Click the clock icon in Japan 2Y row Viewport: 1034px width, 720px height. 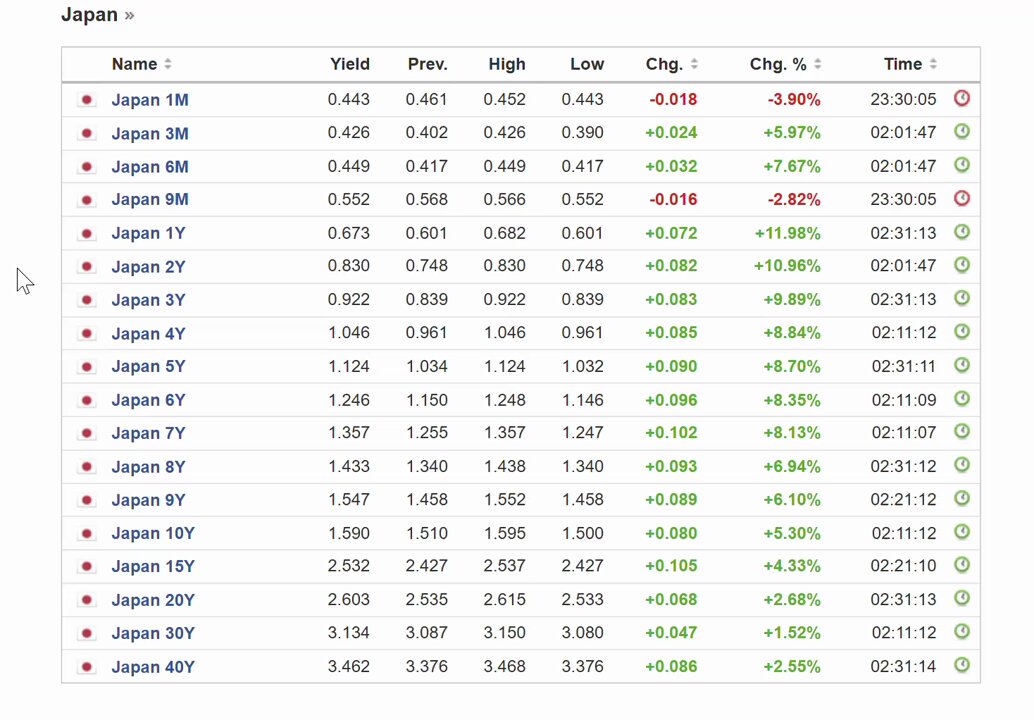pos(962,264)
